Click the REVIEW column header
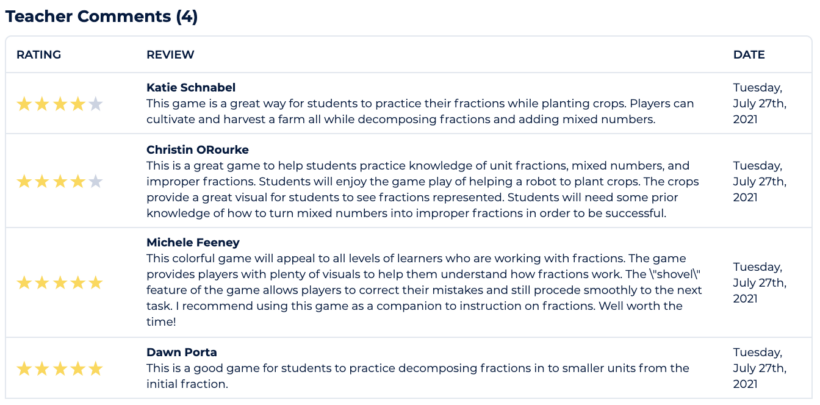Image resolution: width=820 pixels, height=405 pixels. click(x=170, y=55)
